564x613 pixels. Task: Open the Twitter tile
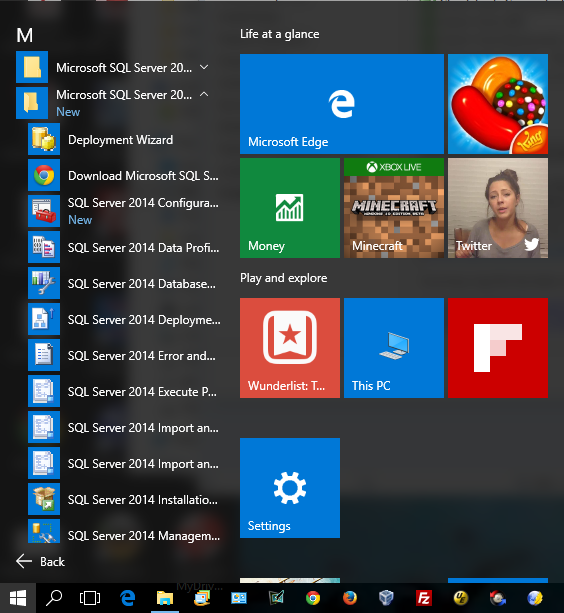pos(498,208)
